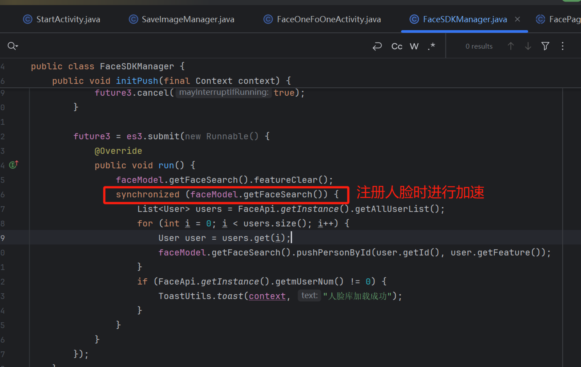Click the FaceSDKManager class sticky line
Image resolution: width=582 pixels, height=369 pixels.
108,66
